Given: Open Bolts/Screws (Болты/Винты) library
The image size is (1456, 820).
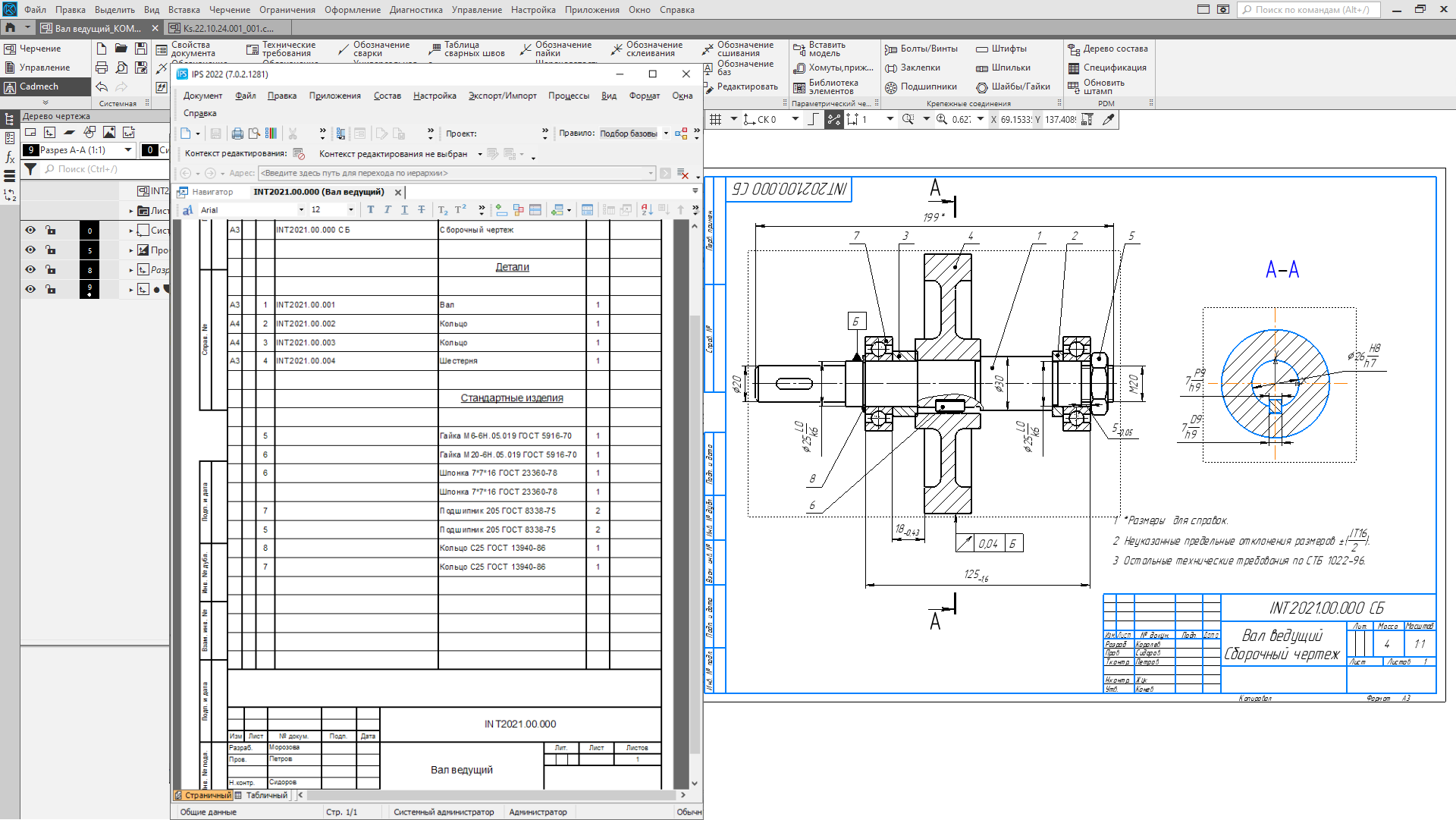Looking at the screenshot, I should 921,49.
